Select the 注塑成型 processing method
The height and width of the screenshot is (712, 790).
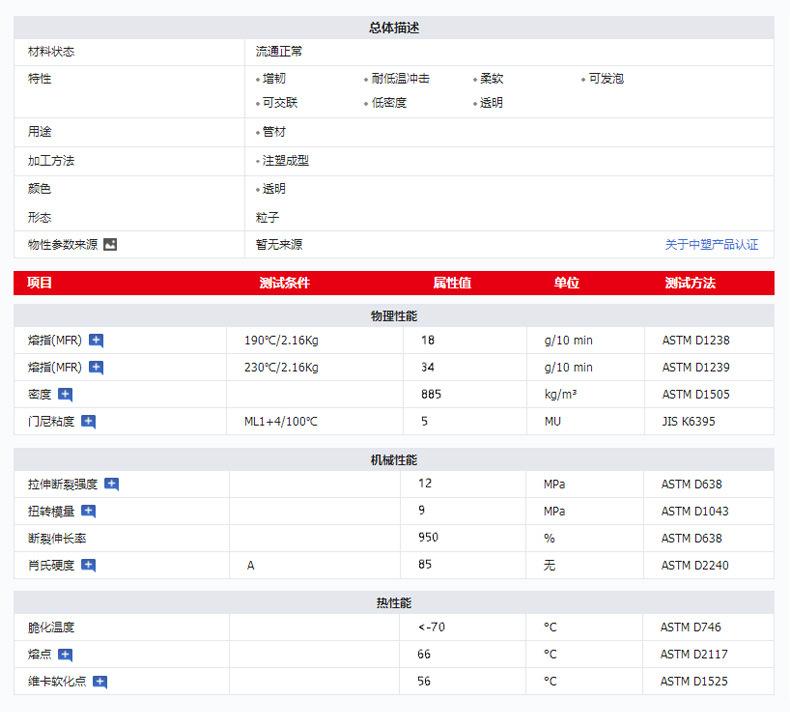(285, 160)
